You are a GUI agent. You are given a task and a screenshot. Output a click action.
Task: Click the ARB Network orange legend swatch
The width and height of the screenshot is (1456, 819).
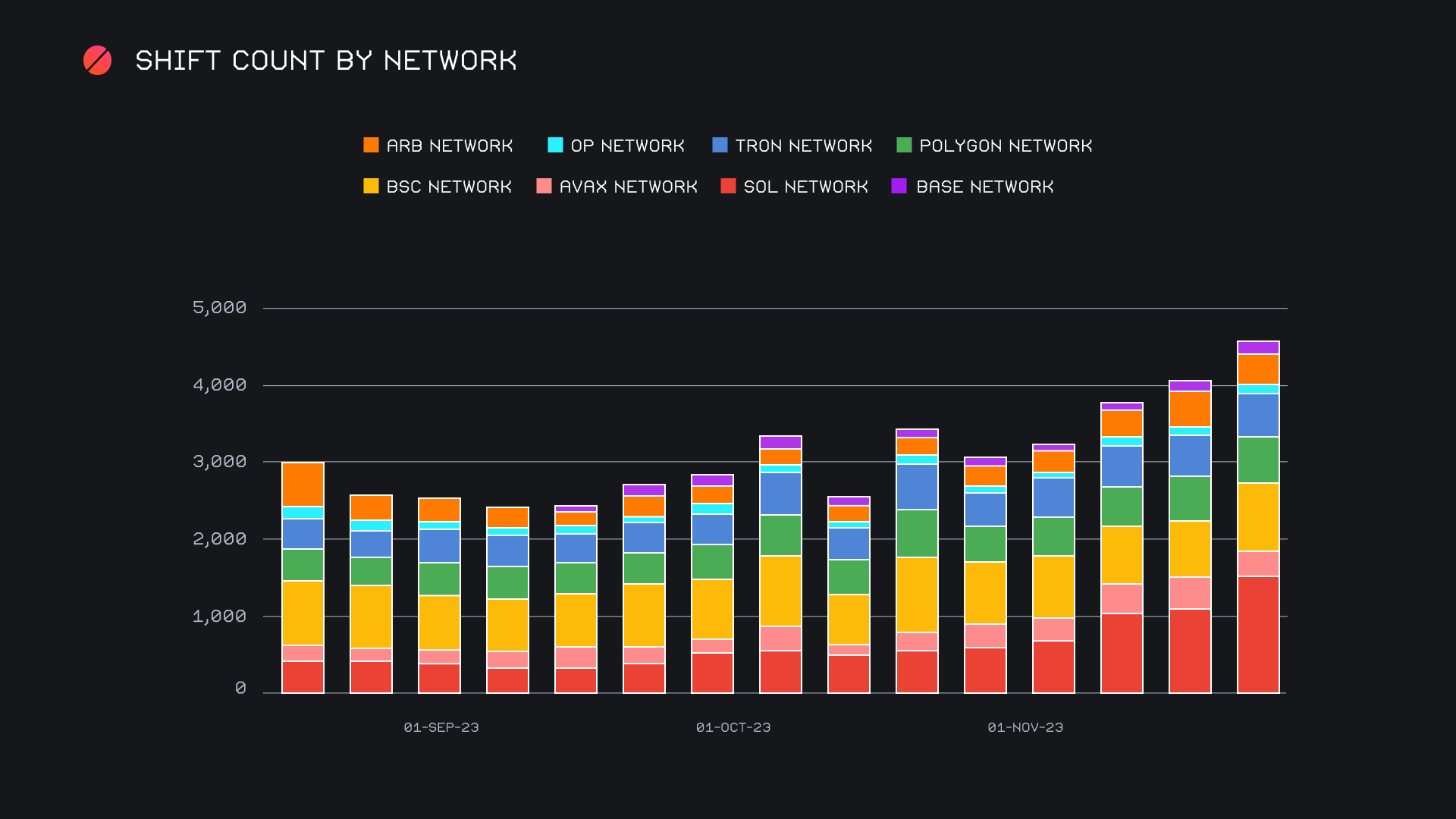(371, 145)
